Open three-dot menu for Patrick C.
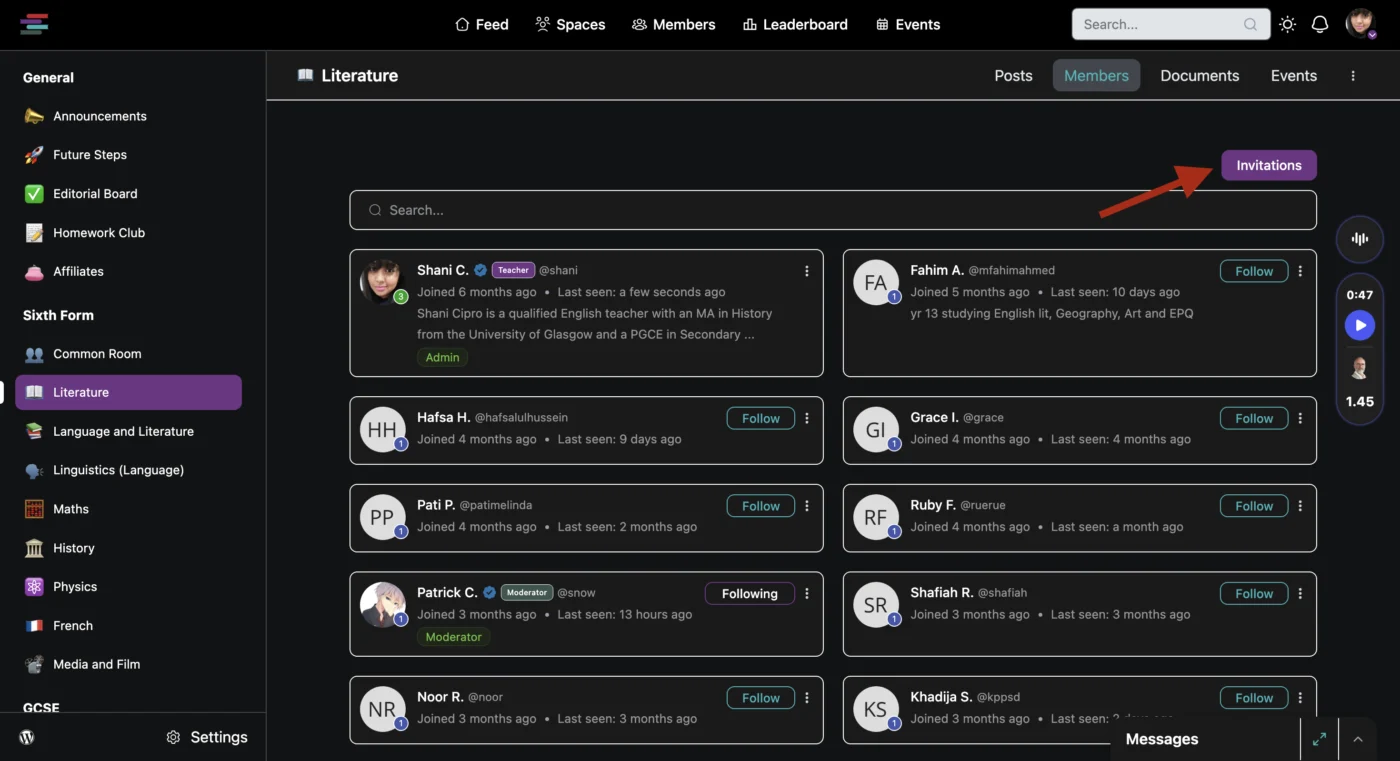The height and width of the screenshot is (761, 1400). [x=807, y=593]
